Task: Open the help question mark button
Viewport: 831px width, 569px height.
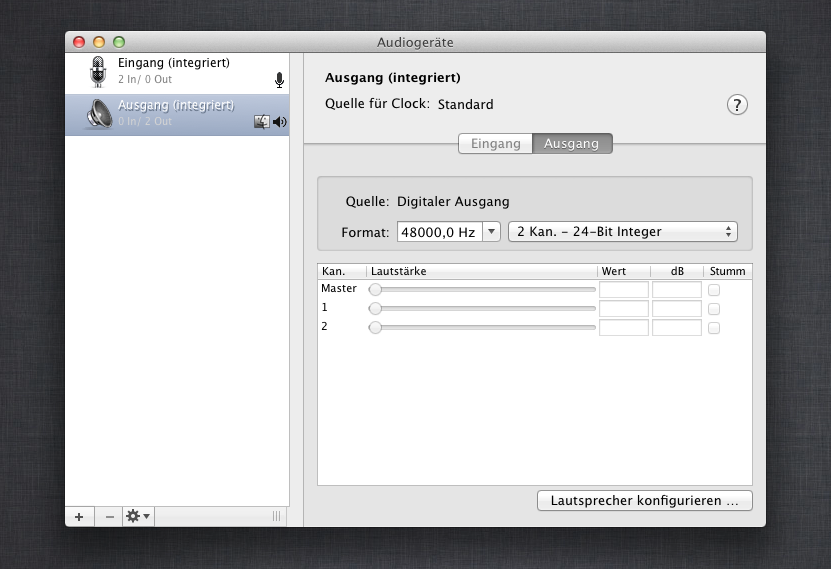Action: coord(737,105)
